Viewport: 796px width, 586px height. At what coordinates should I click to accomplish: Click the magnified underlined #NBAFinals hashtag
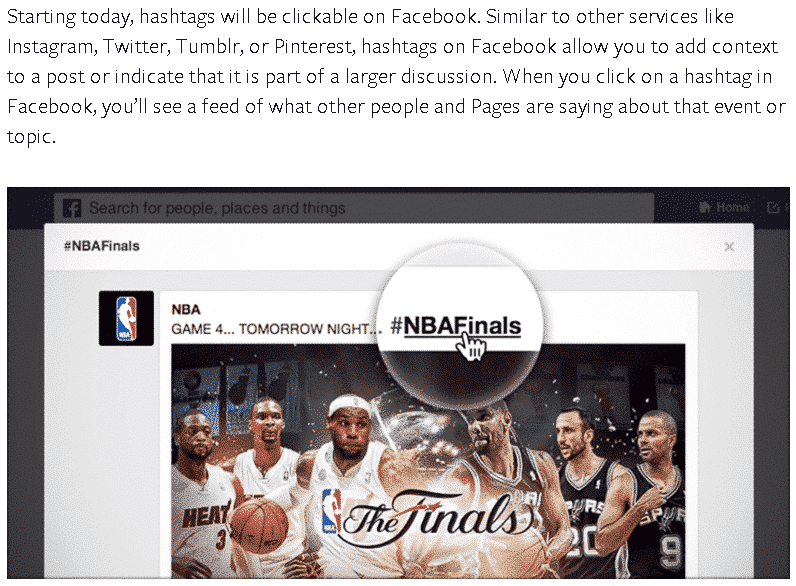pos(455,325)
